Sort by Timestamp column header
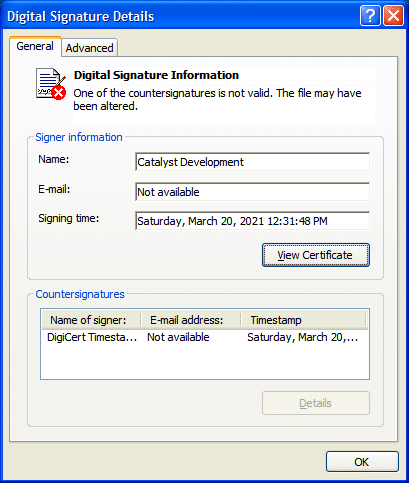Viewport: 409px width, 483px height. coord(303,320)
